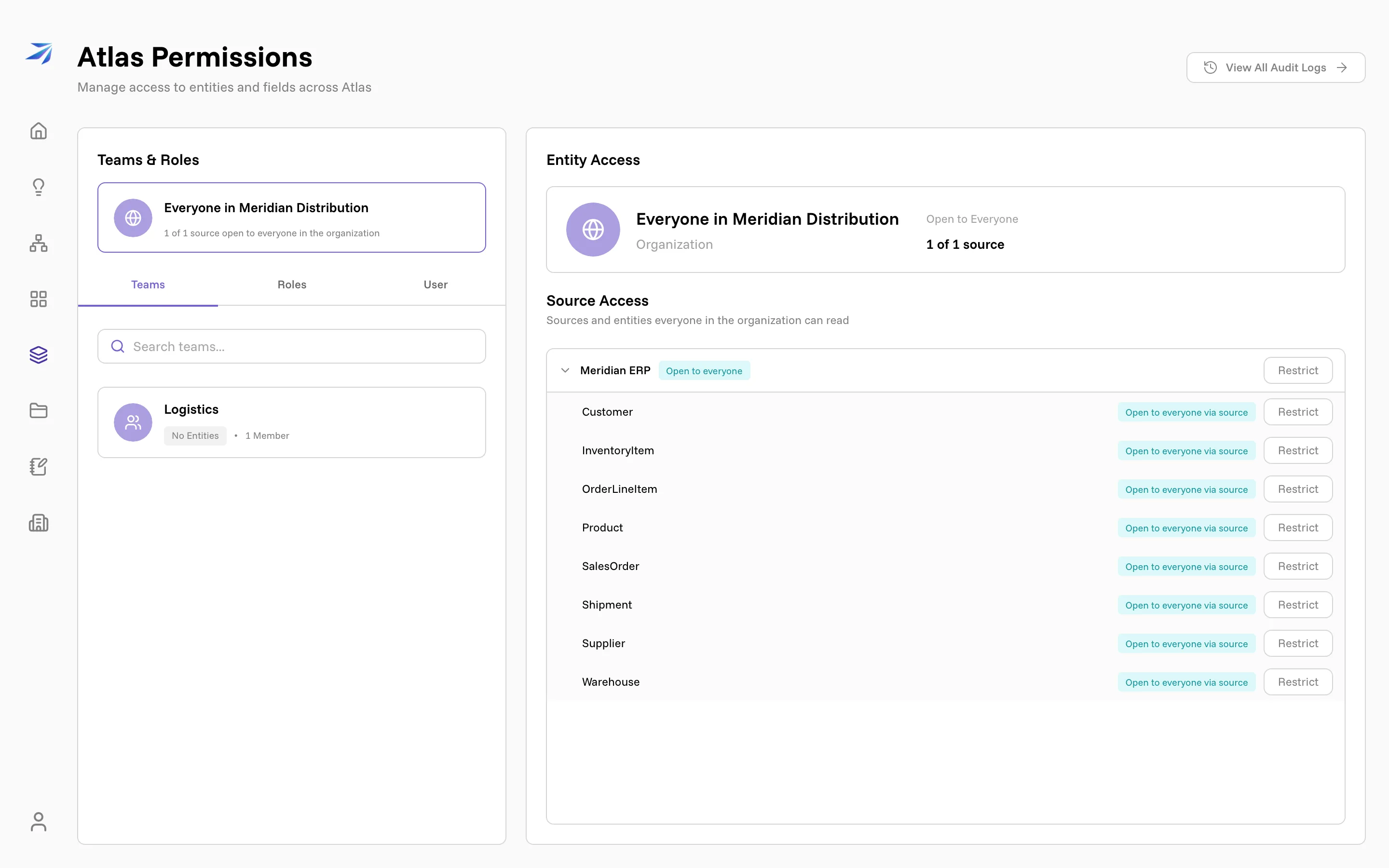Click the OrderLineItem entity name
Screen dimensions: 1389x868
tap(619, 489)
